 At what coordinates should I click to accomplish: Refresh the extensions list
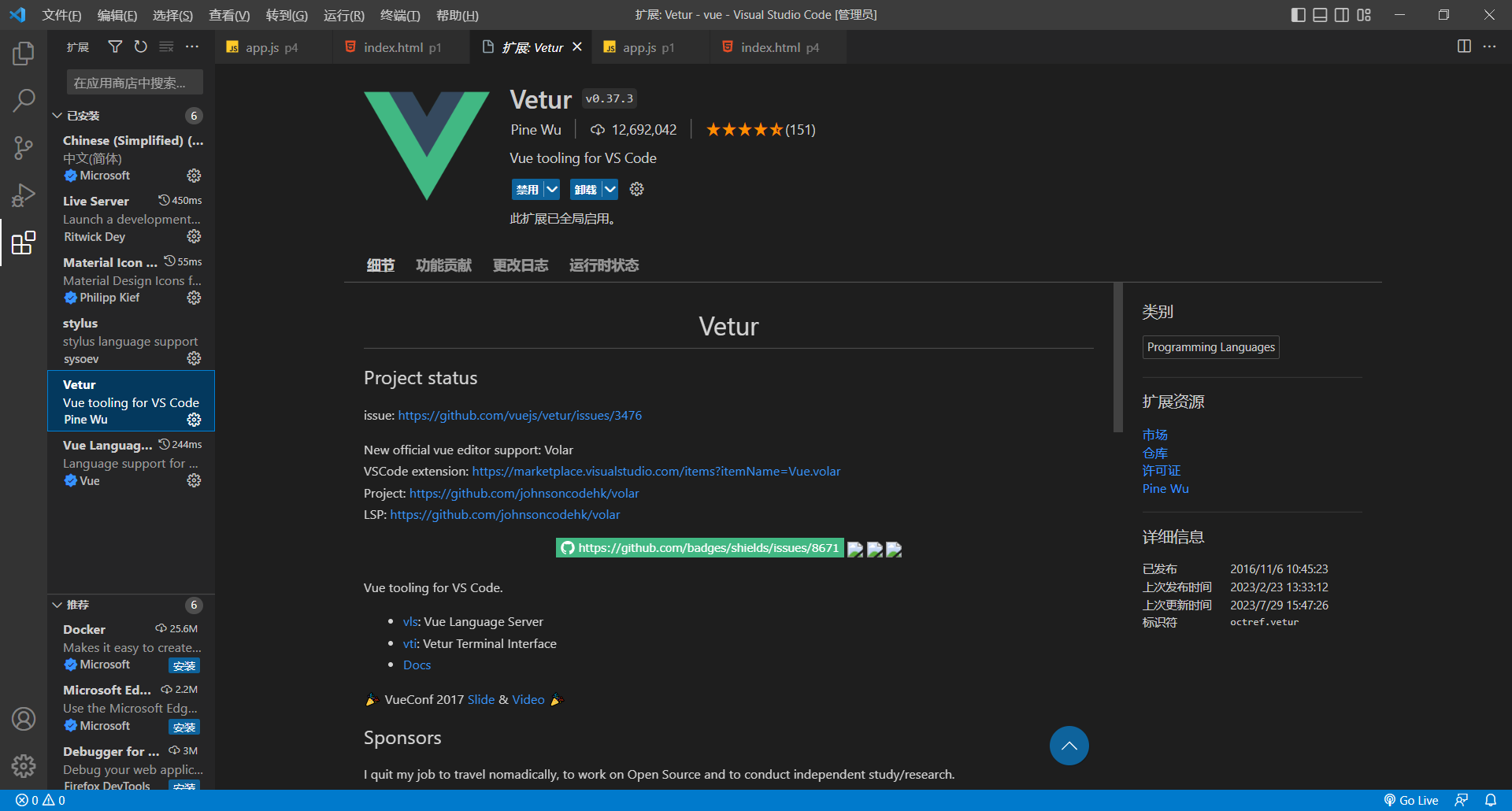(x=140, y=47)
